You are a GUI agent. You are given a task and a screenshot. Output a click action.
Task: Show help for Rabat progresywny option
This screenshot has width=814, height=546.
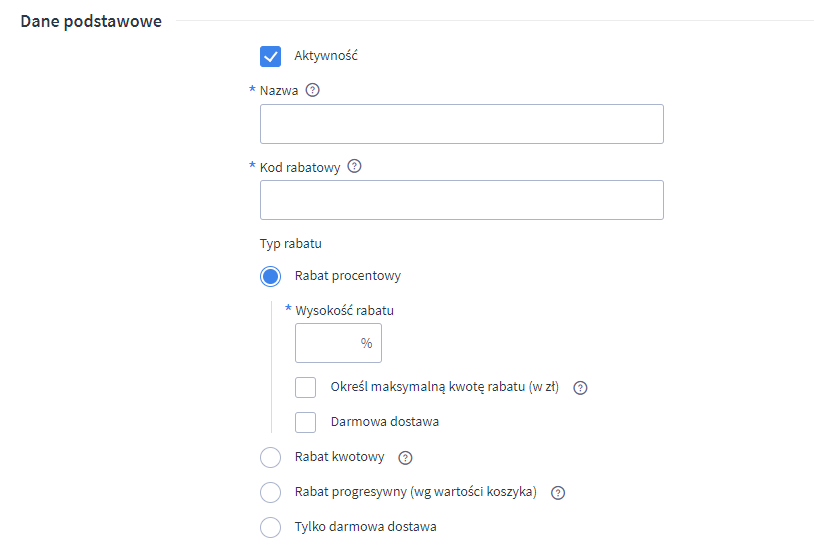pos(558,493)
